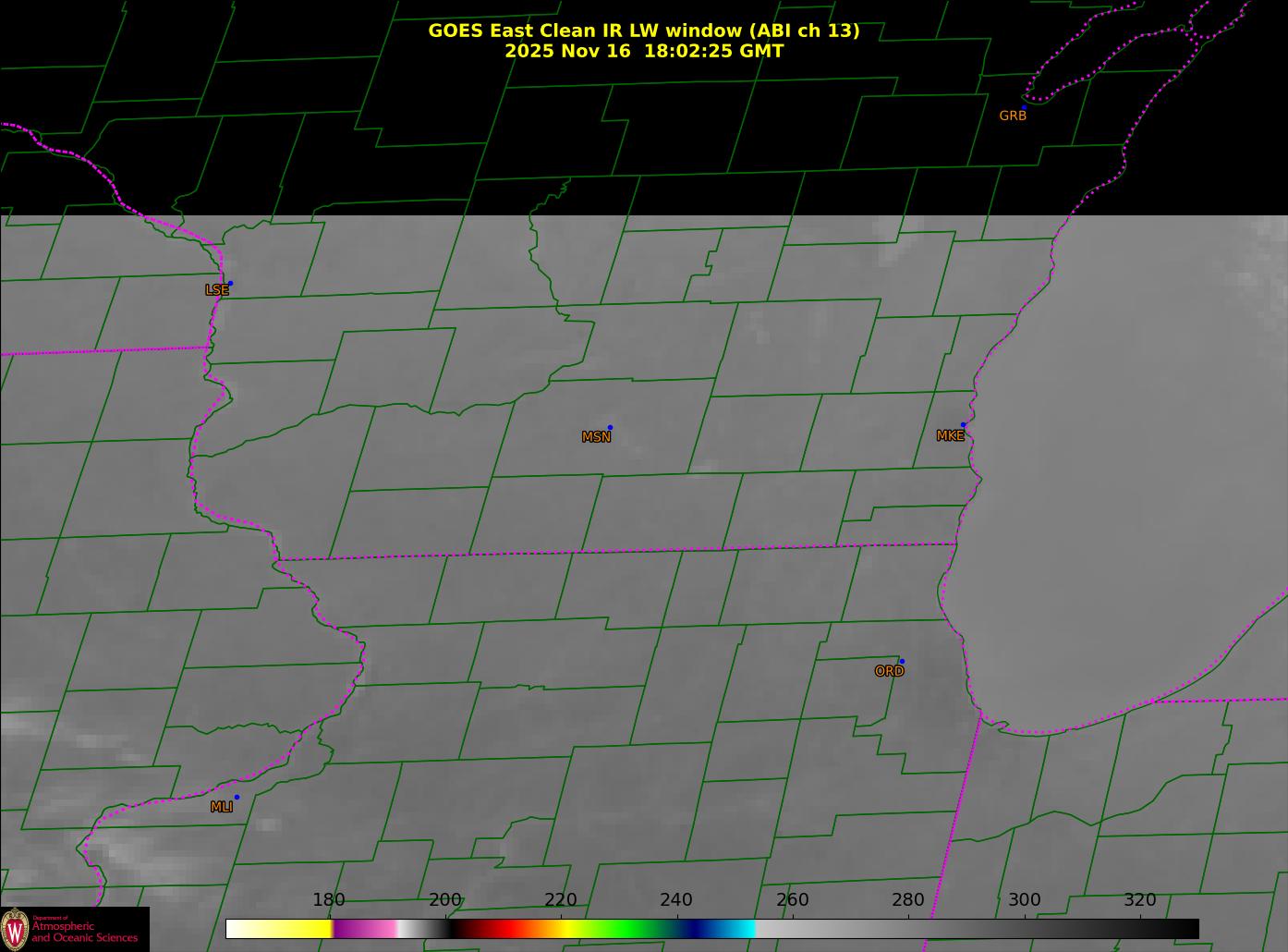The image size is (1288, 952).
Task: Click the 180 colorbar tick label
Action: tap(329, 900)
